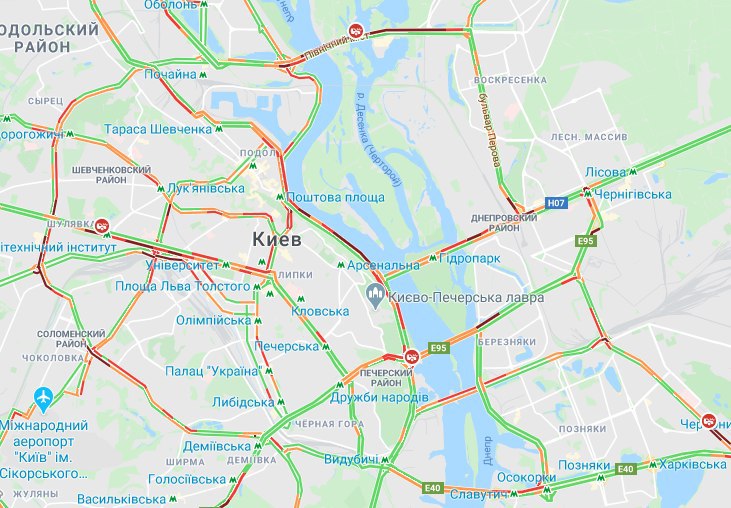Open the Дружби народів station label
Image resolution: width=731 pixels, height=508 pixels.
[379, 398]
